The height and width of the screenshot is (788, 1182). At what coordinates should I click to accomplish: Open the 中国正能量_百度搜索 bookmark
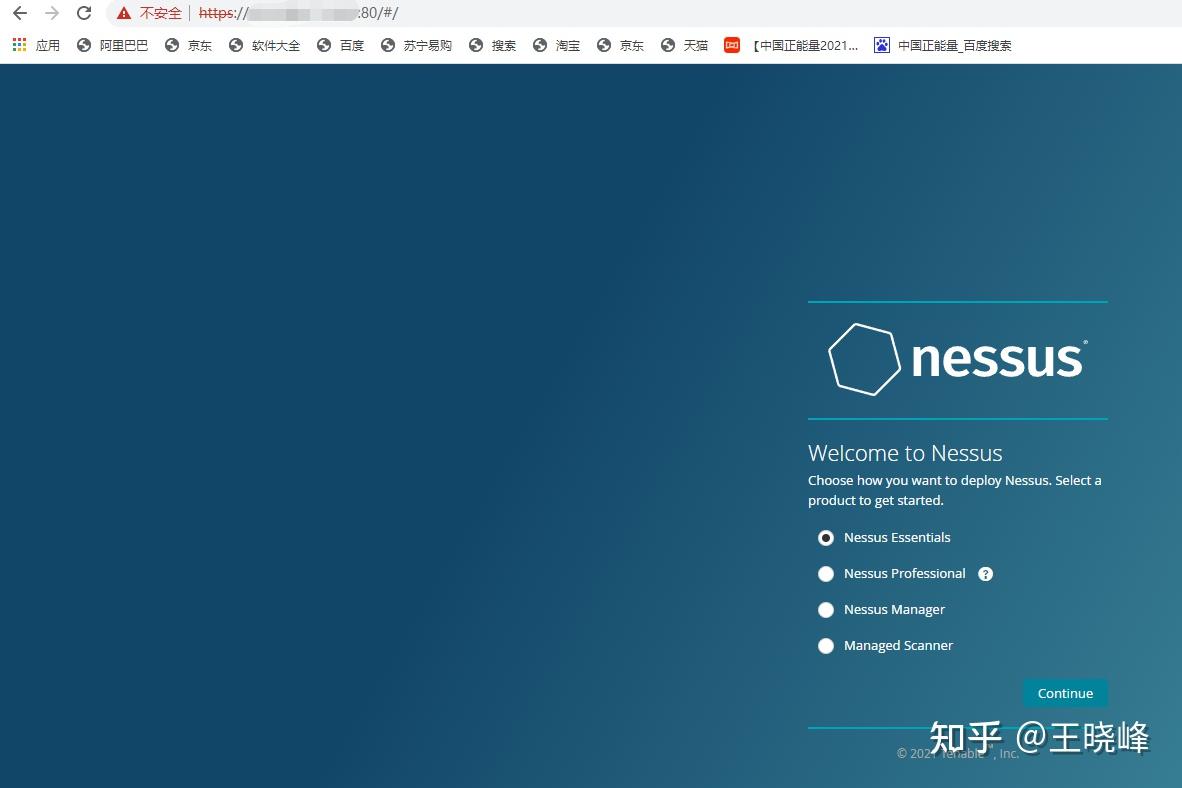click(x=943, y=45)
